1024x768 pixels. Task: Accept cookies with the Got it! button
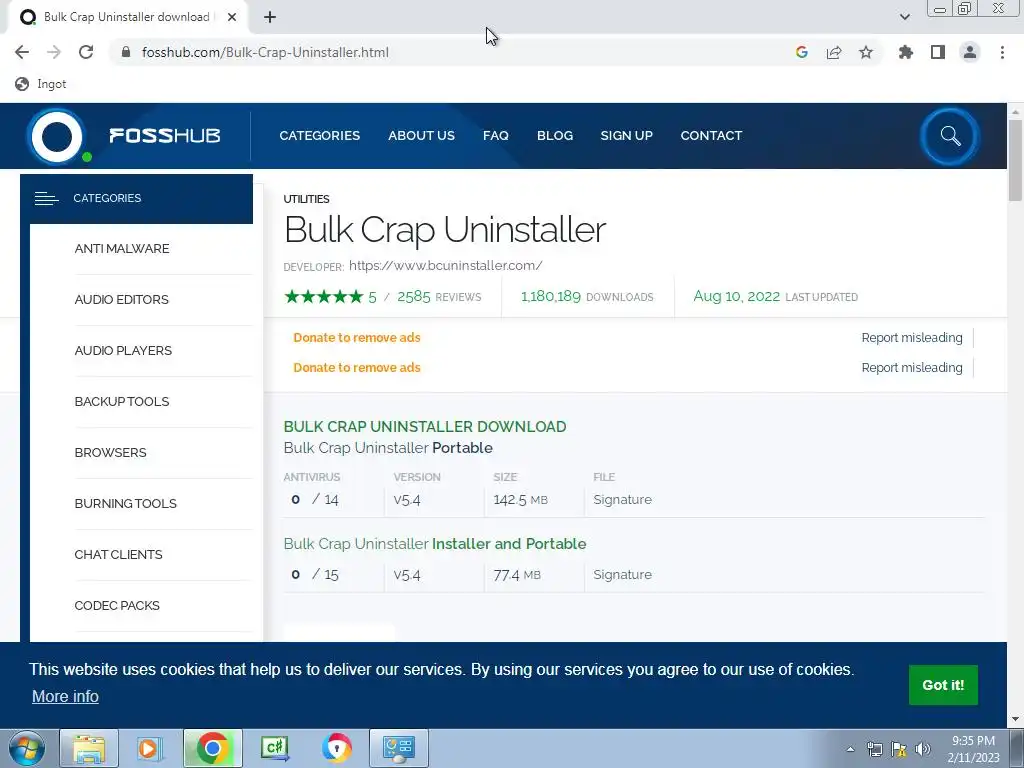coord(943,685)
